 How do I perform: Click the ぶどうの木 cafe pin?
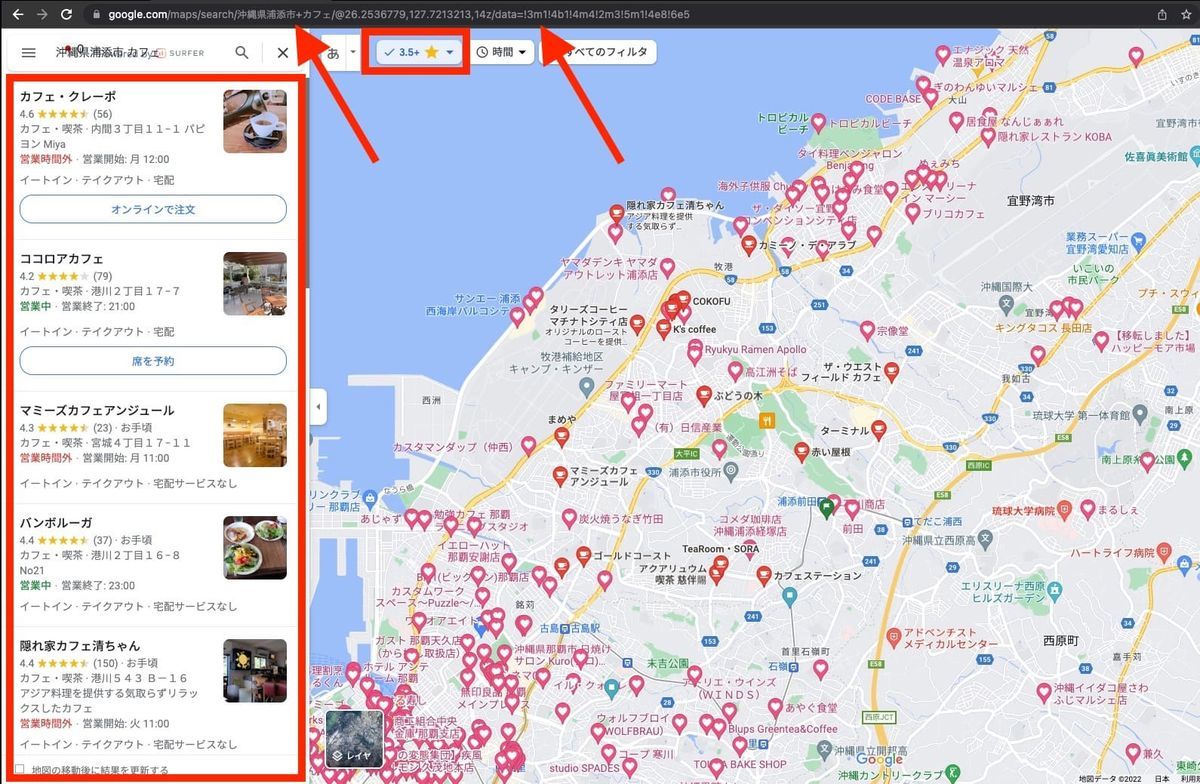pyautogui.click(x=704, y=395)
